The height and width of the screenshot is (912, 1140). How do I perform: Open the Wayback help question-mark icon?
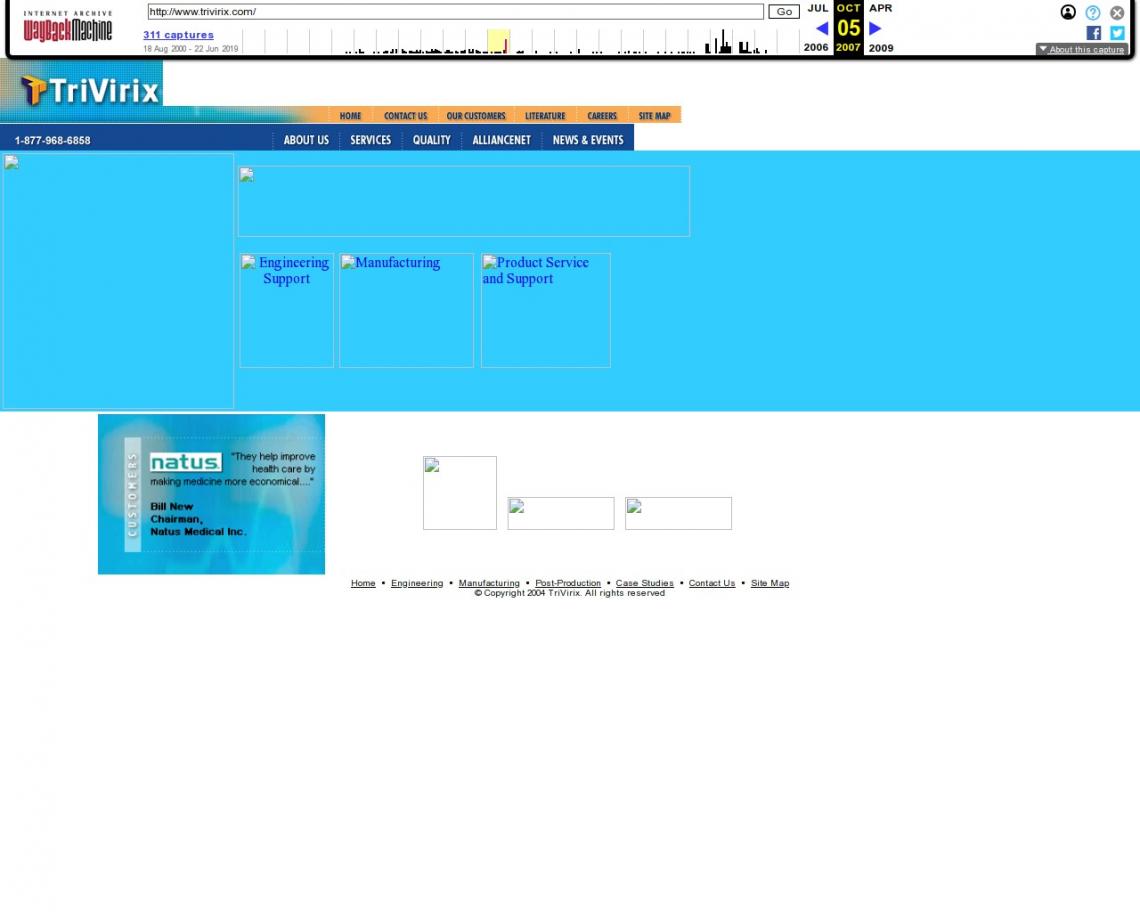tap(1093, 12)
